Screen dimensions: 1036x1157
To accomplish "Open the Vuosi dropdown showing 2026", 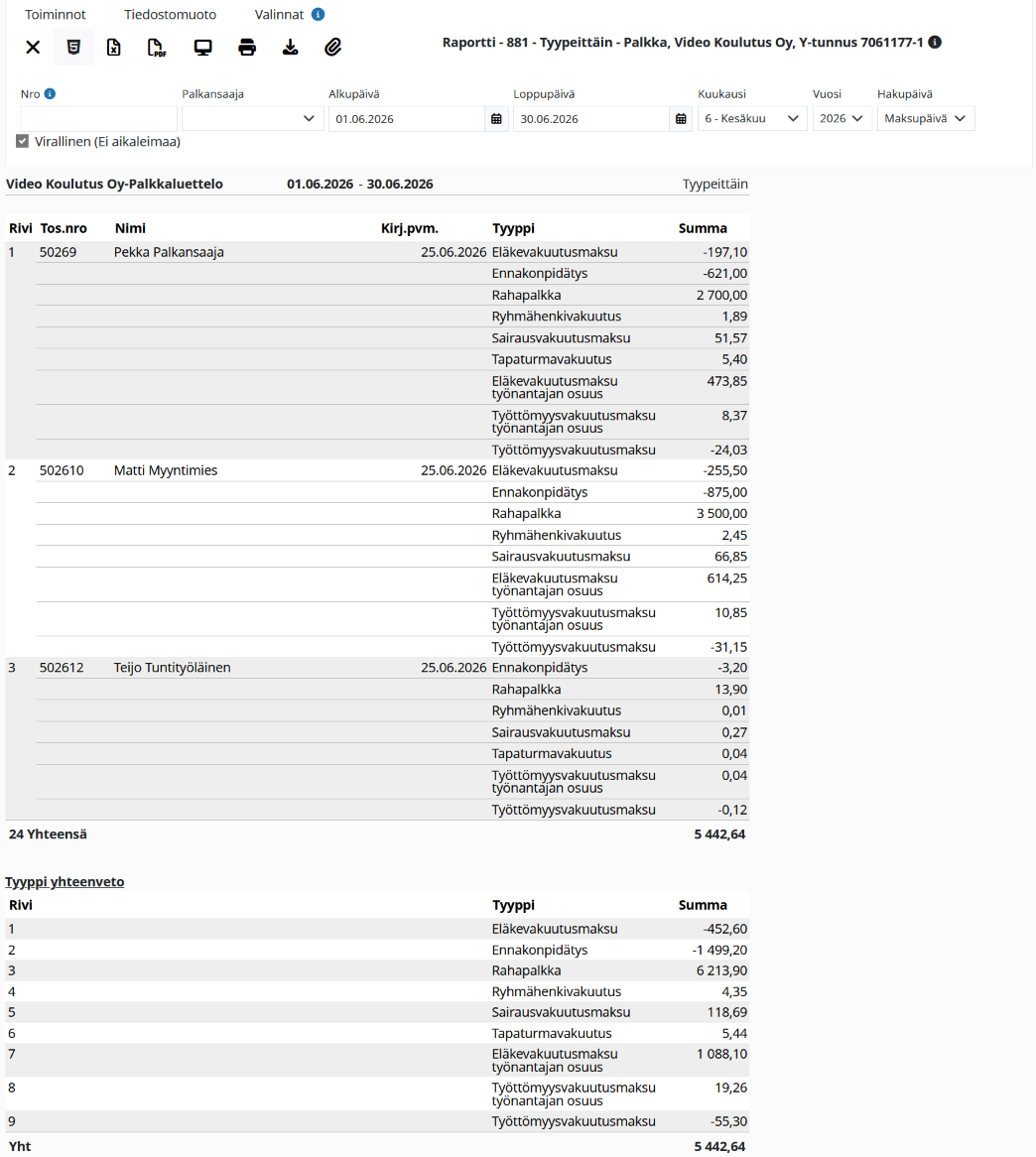I will (842, 119).
